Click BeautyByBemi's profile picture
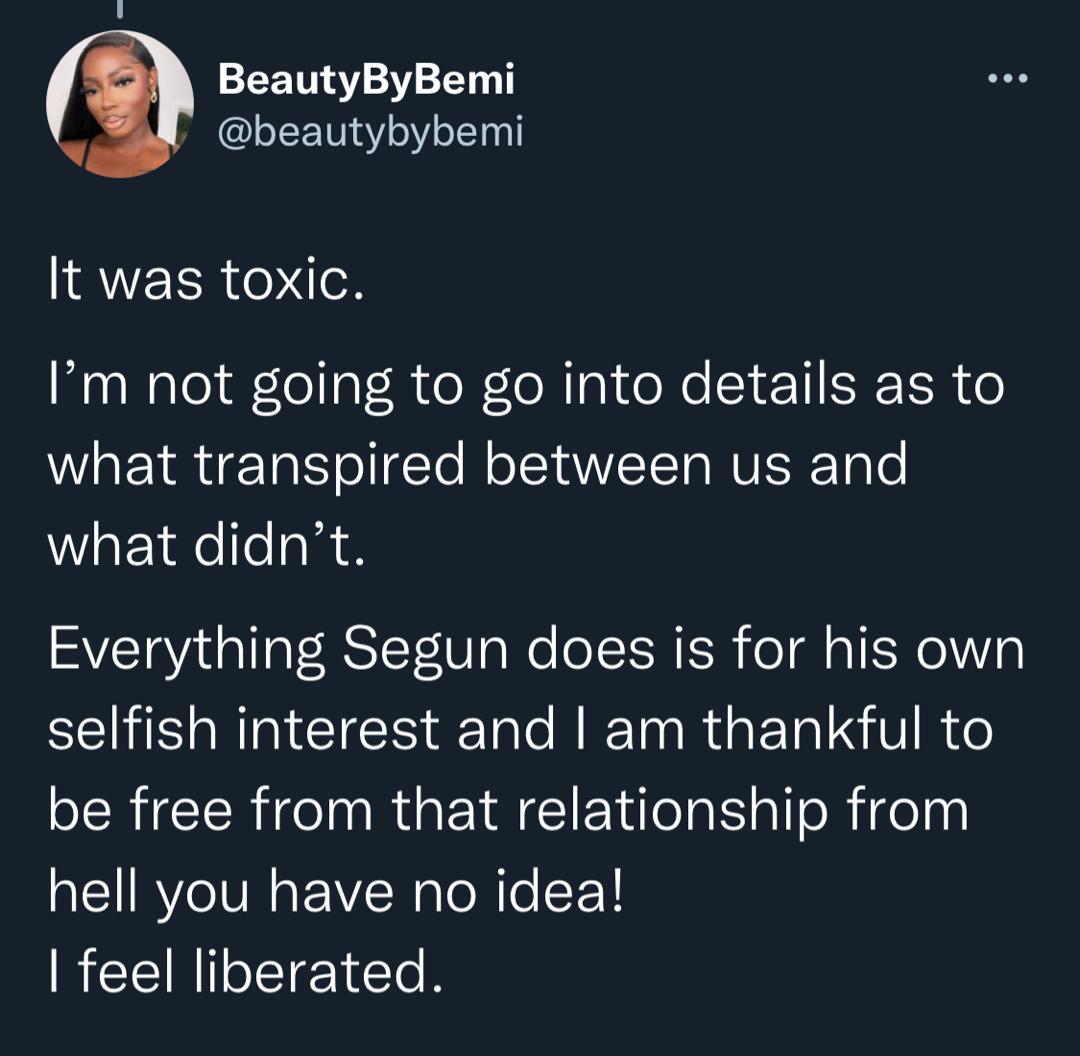This screenshot has height=1056, width=1080. pyautogui.click(x=120, y=104)
